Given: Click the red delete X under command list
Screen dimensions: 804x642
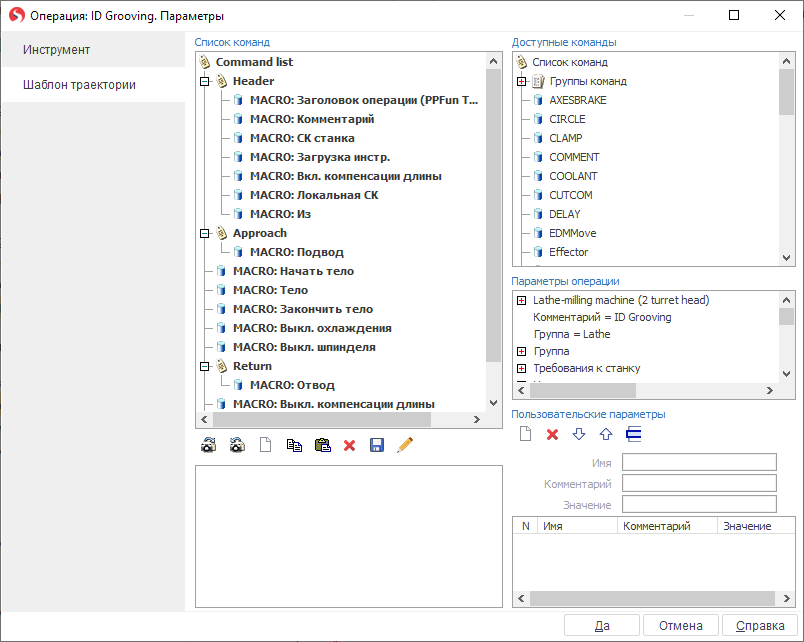Looking at the screenshot, I should coord(350,446).
